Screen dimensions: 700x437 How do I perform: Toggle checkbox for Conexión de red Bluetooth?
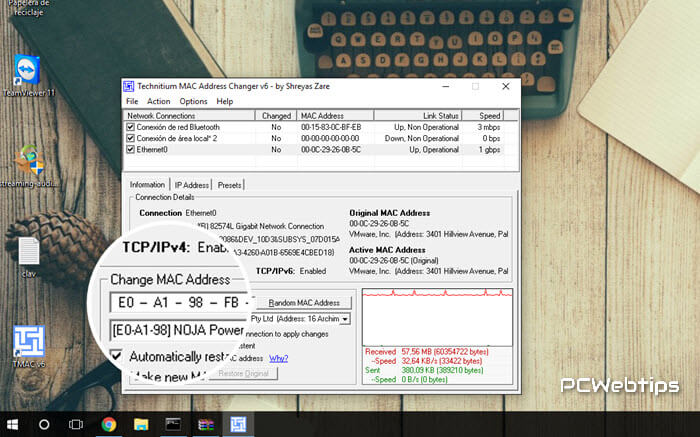coord(130,127)
